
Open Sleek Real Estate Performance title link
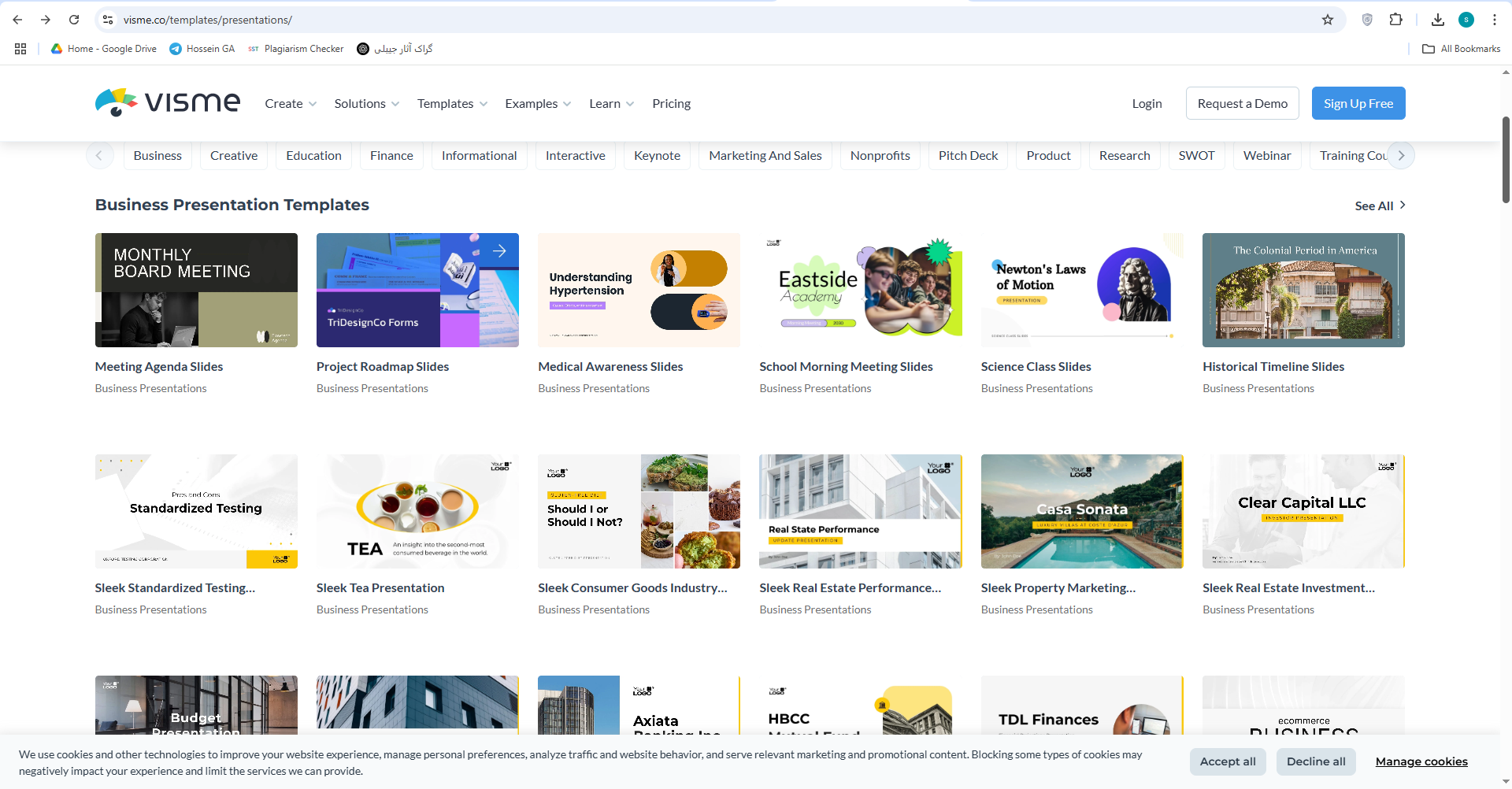tap(850, 588)
